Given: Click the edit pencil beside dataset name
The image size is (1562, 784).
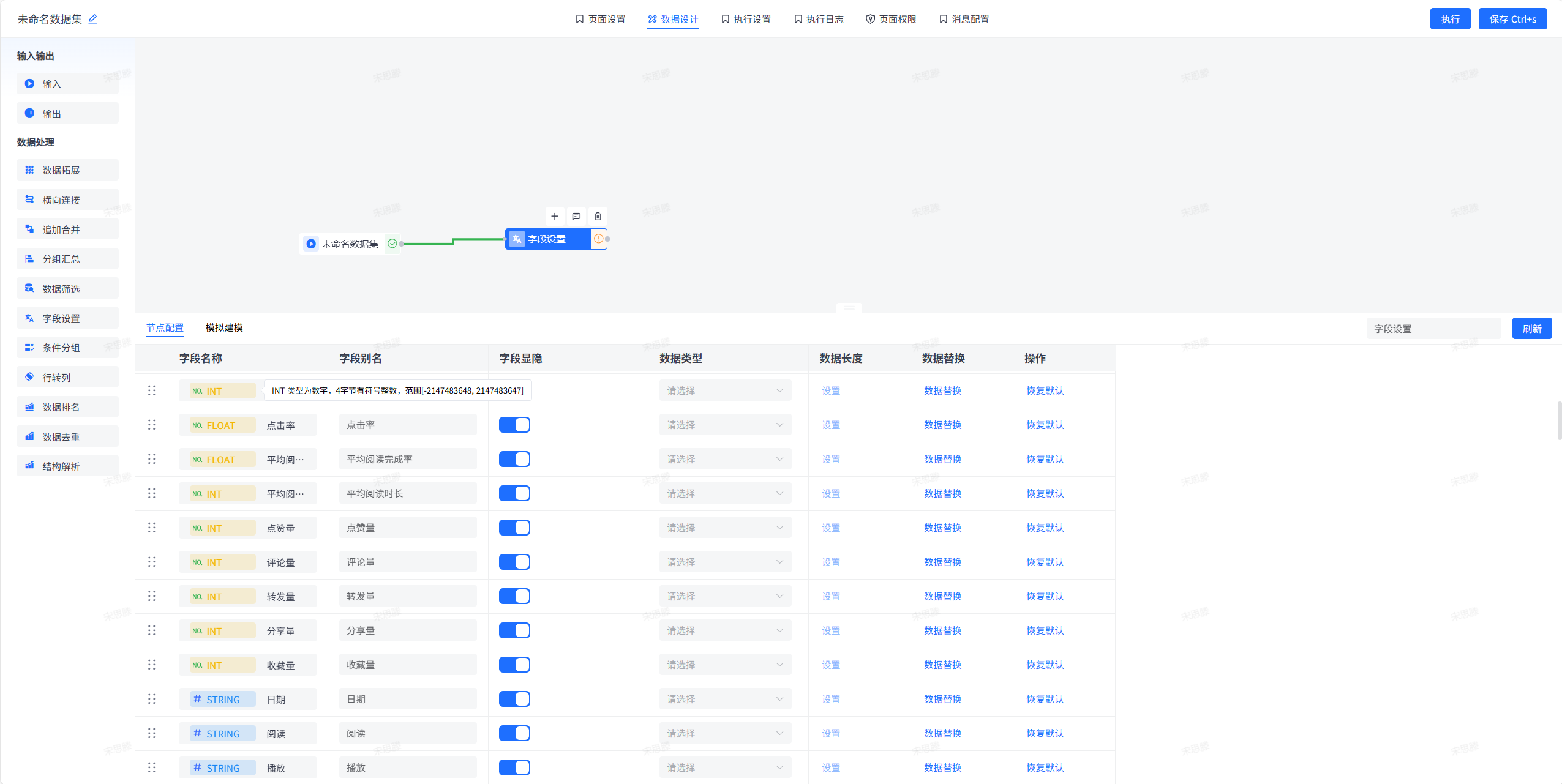Looking at the screenshot, I should [93, 19].
